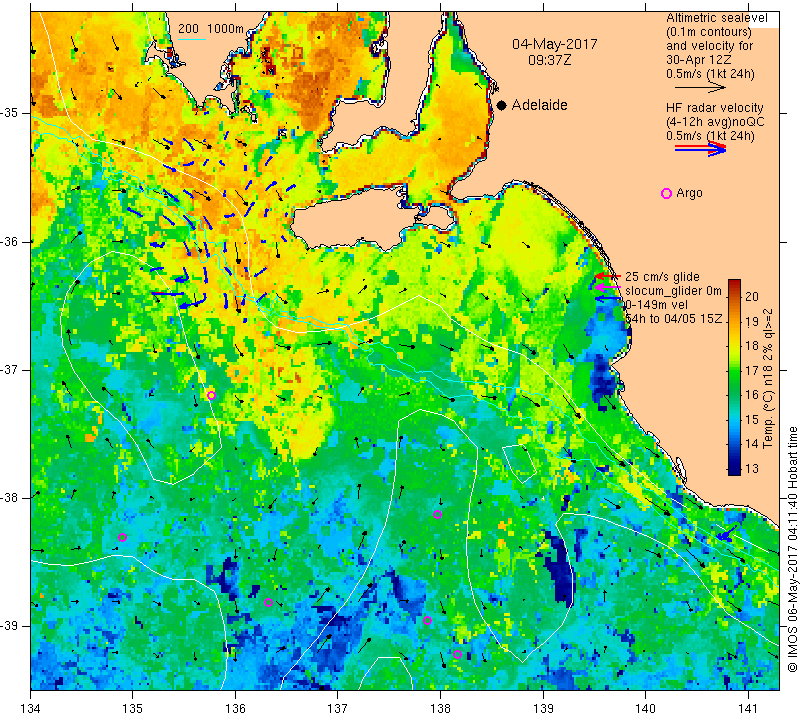This screenshot has height=720, width=800.
Task: Click the colorbar tick label '19'
Action: coord(752,321)
